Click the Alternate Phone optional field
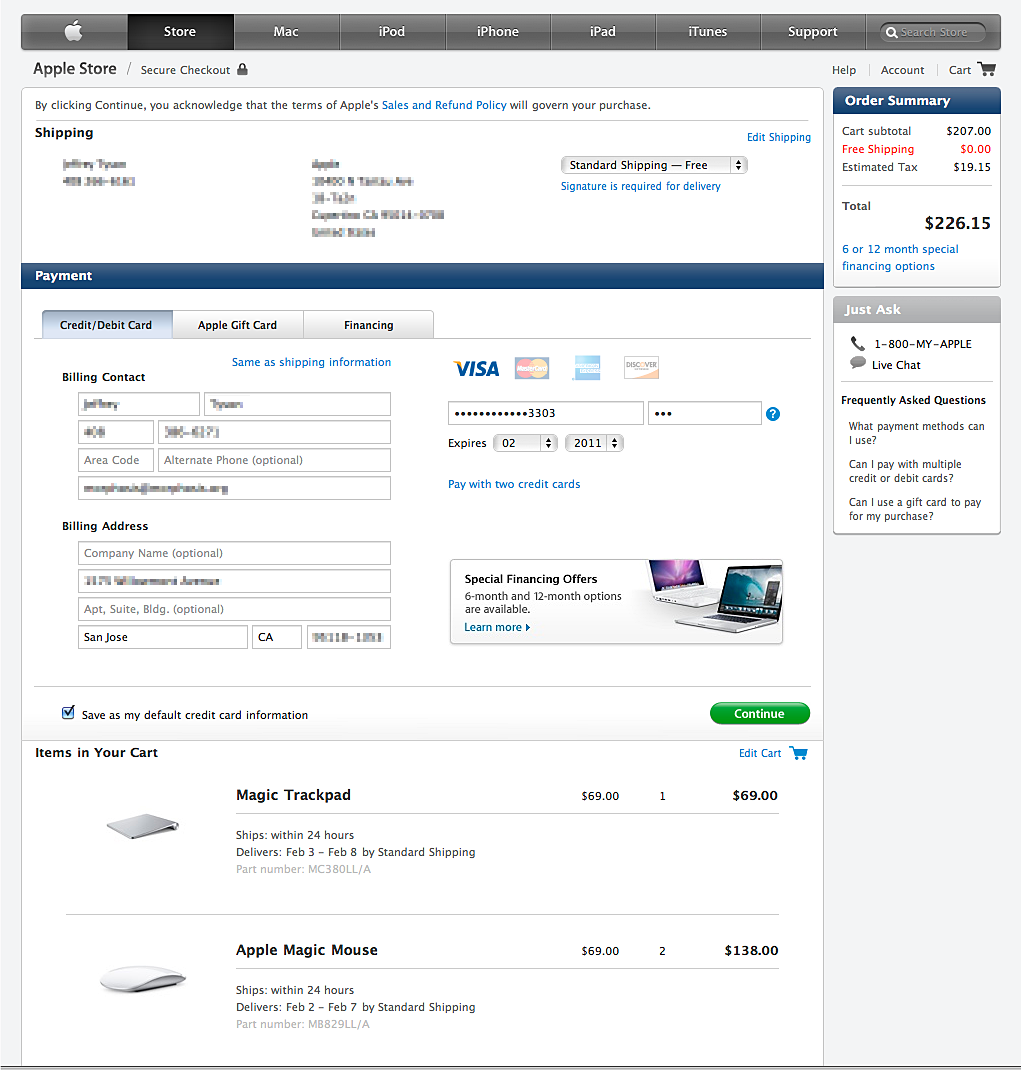Viewport: 1021px width, 1070px height. click(274, 460)
